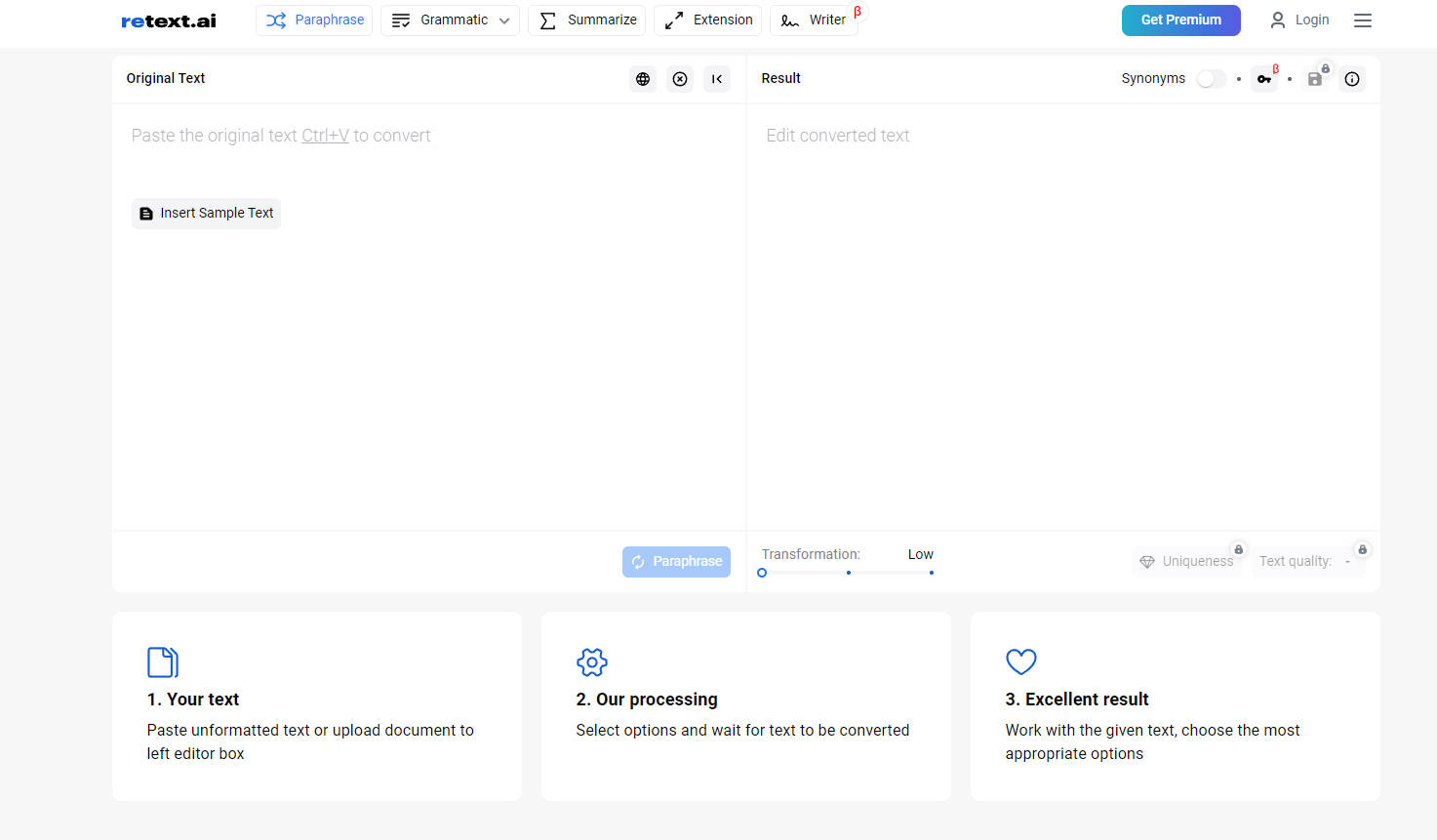
Task: Click the globe language icon
Action: [x=643, y=79]
